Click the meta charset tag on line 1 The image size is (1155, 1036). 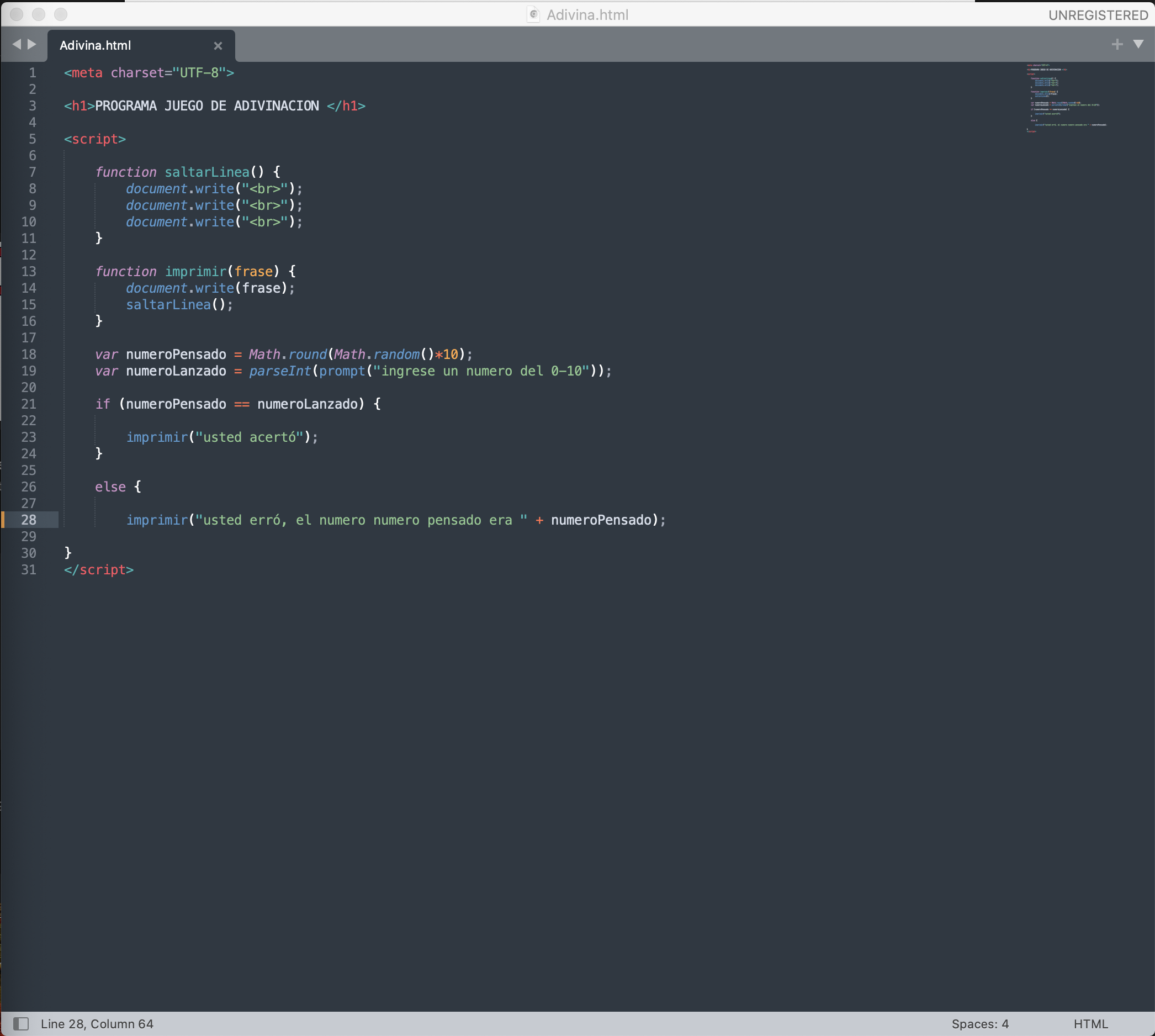click(149, 73)
